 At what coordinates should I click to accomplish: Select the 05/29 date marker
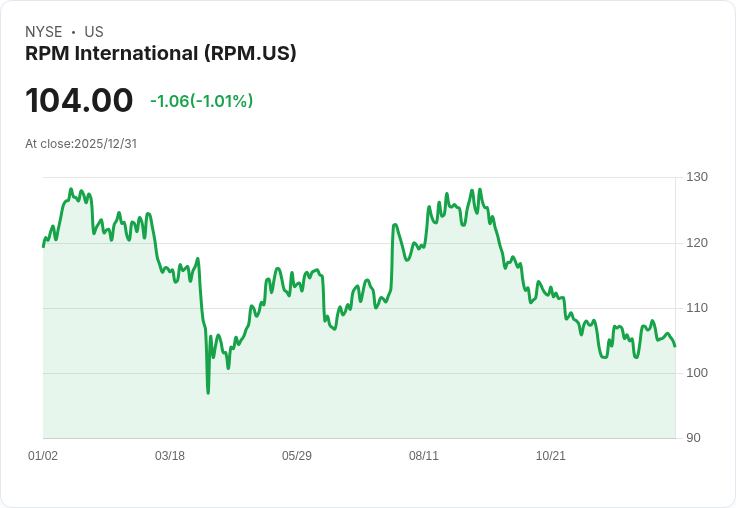coord(297,456)
